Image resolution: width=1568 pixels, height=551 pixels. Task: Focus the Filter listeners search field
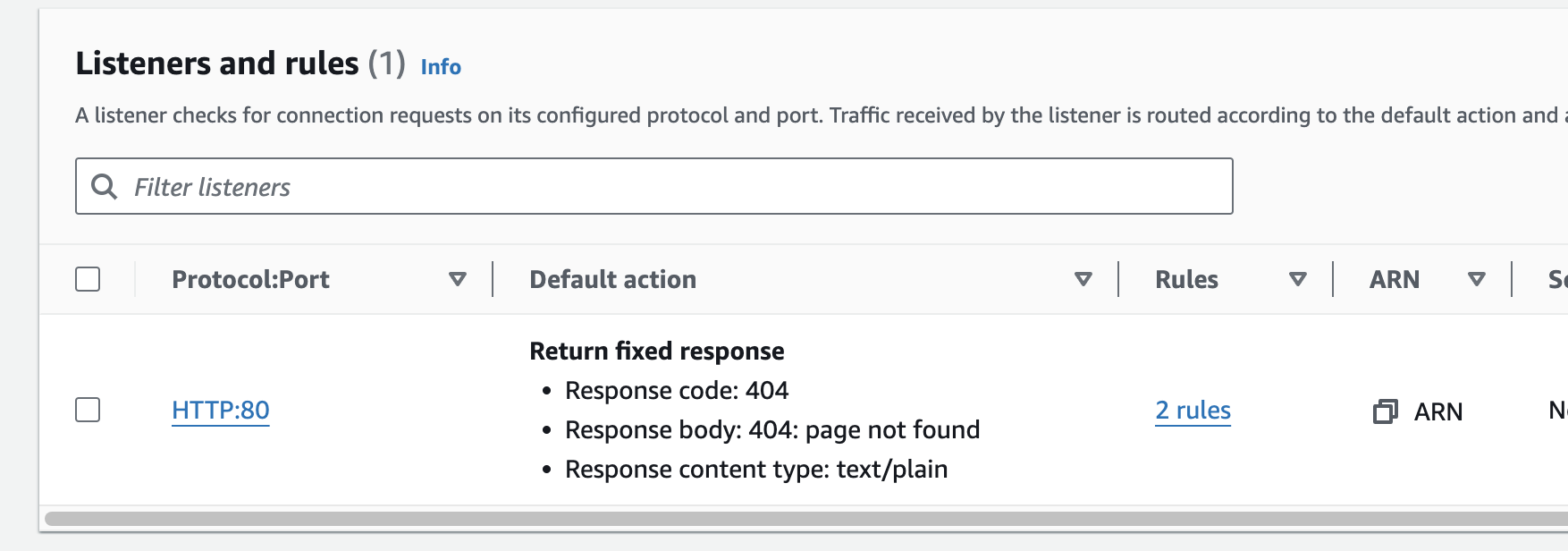click(670, 187)
